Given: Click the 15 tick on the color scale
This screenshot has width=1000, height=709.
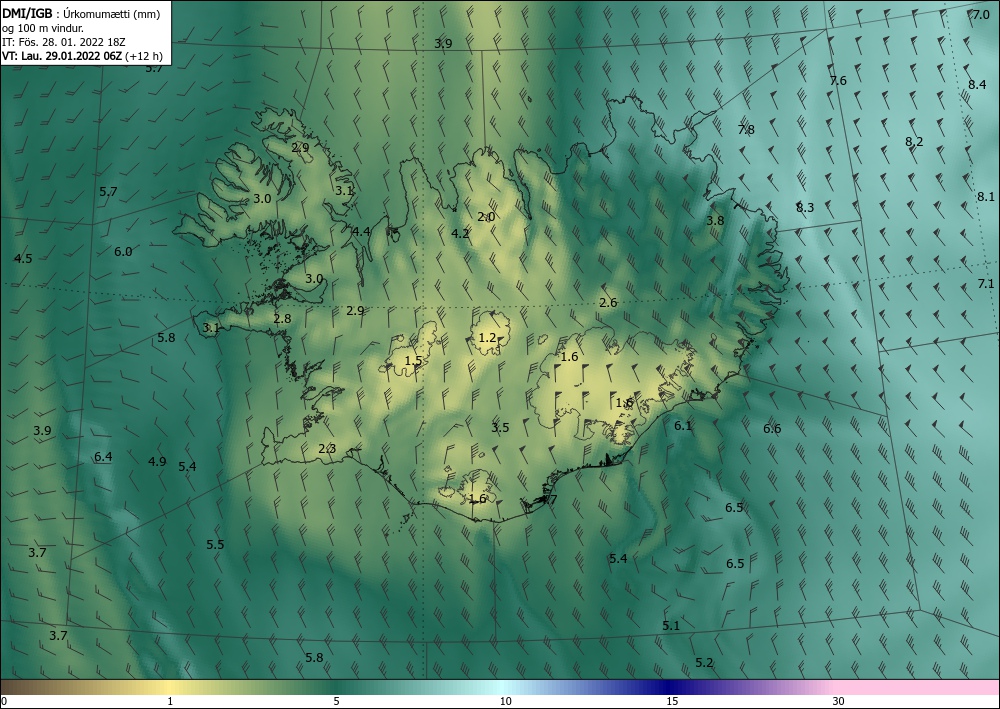Looking at the screenshot, I should 672,701.
